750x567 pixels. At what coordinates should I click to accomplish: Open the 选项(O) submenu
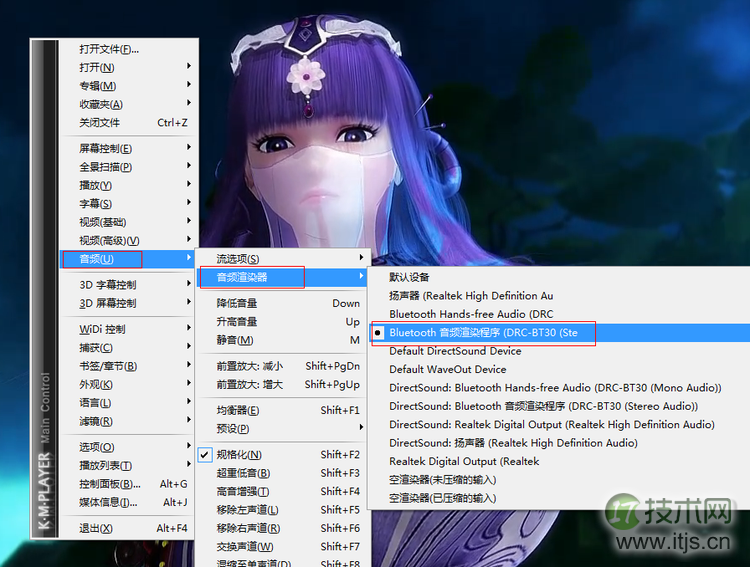128,447
